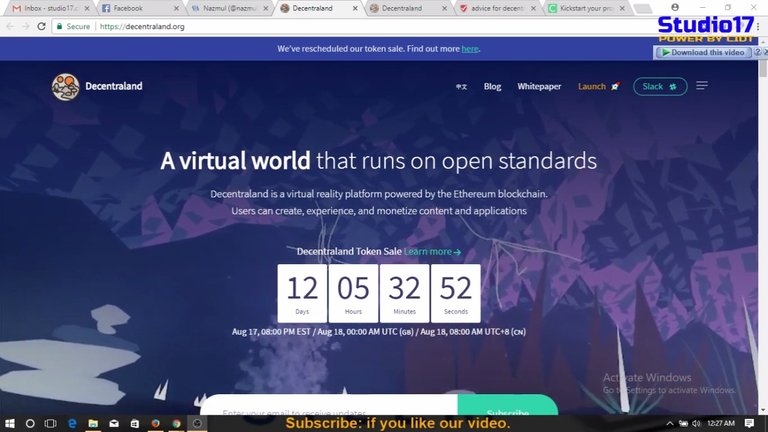Open Task View in taskbar
768x432 pixels.
click(50, 423)
